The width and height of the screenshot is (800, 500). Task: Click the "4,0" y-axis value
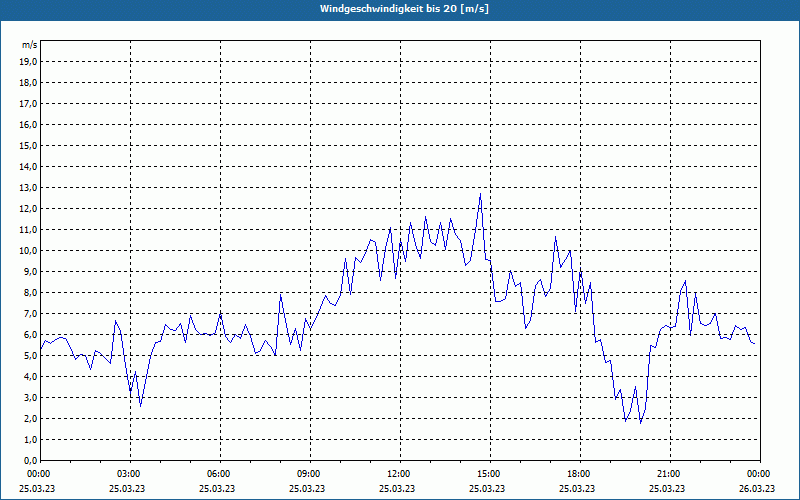coord(31,377)
